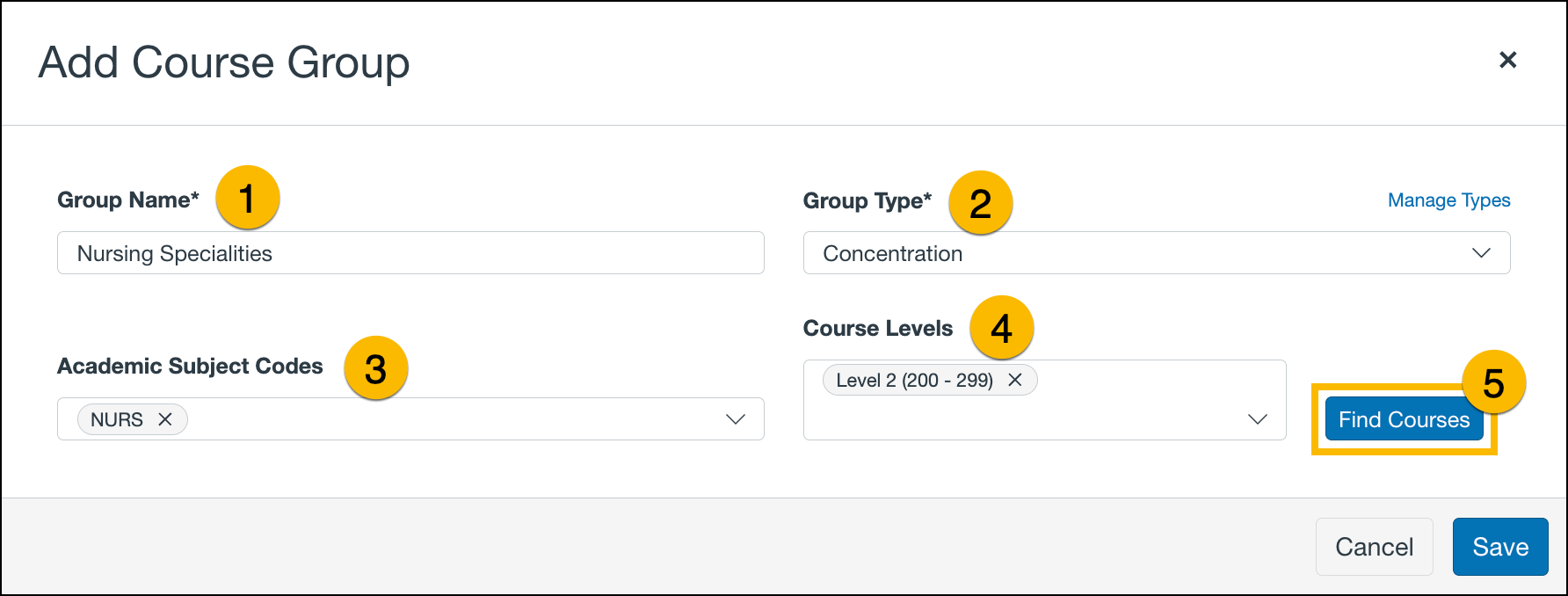Image resolution: width=1568 pixels, height=596 pixels.
Task: Remove the Level 2 (200 - 299) selection
Action: pyautogui.click(x=1015, y=380)
